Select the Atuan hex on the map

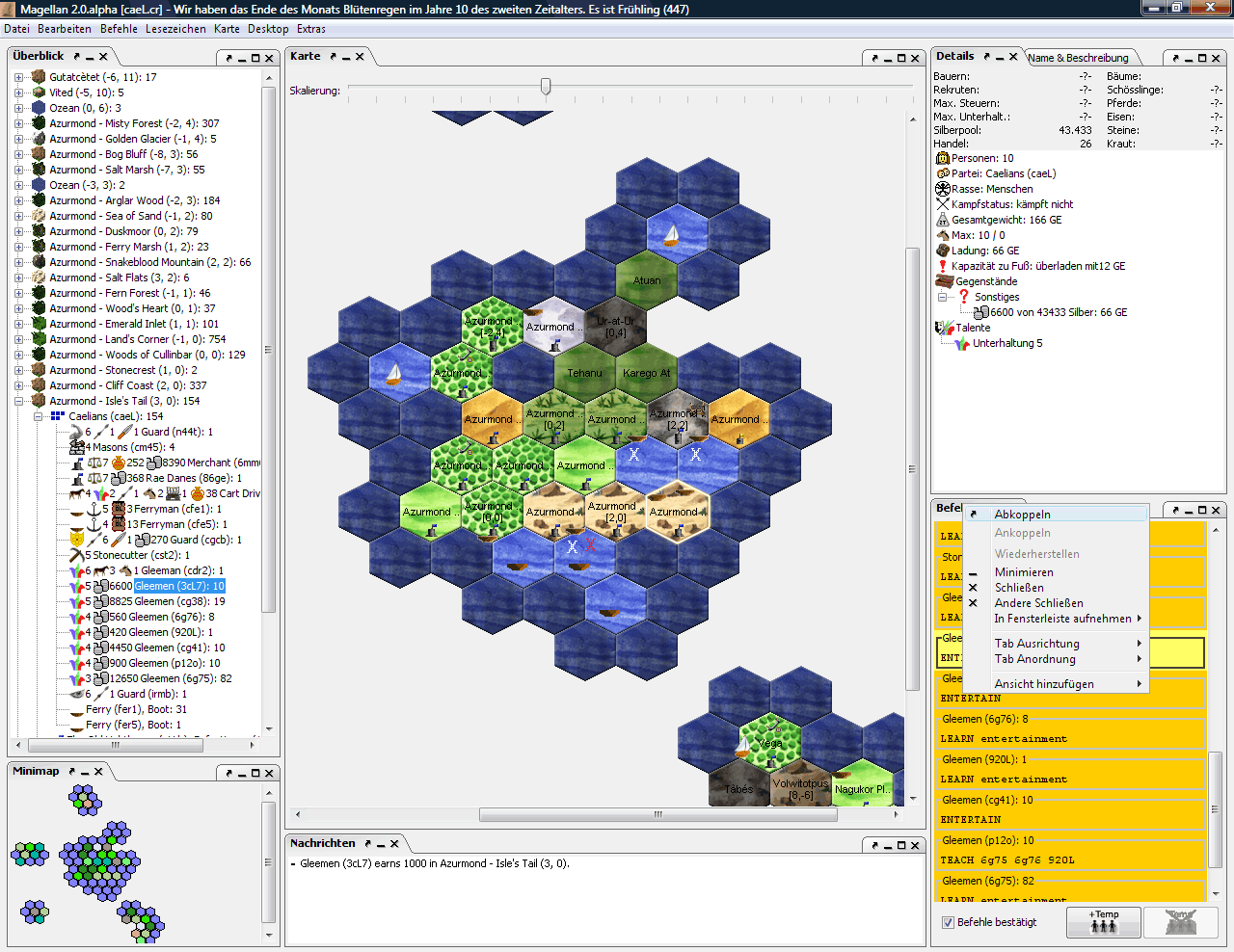(x=646, y=280)
